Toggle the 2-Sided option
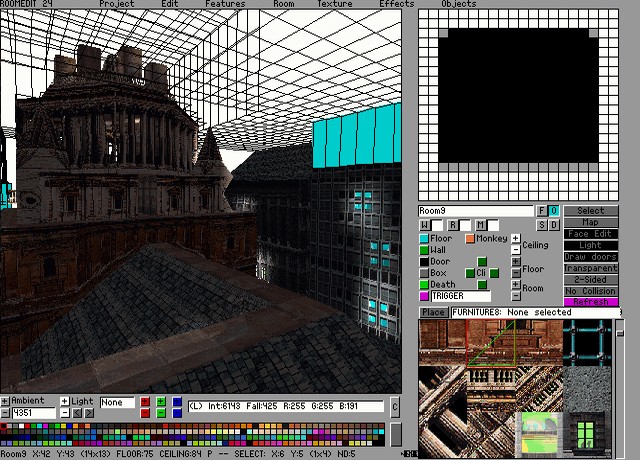This screenshot has width=640, height=460. point(590,279)
